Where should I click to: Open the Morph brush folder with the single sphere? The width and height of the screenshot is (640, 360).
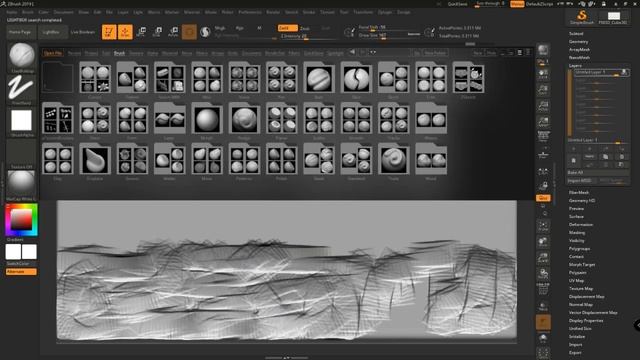click(x=207, y=119)
